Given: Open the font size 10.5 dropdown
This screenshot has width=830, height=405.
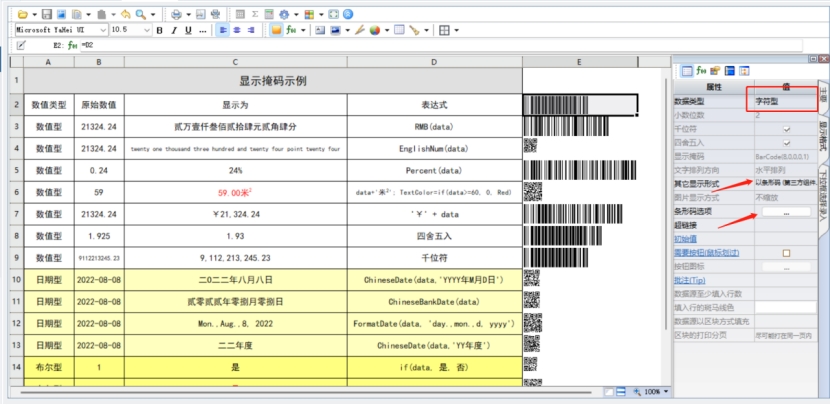Looking at the screenshot, I should pyautogui.click(x=147, y=30).
